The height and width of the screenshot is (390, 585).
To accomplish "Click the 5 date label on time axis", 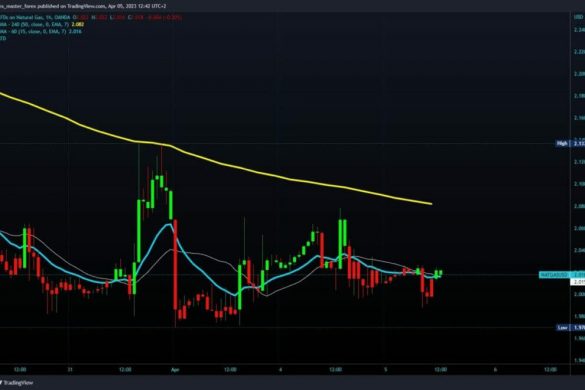I will click(x=386, y=370).
